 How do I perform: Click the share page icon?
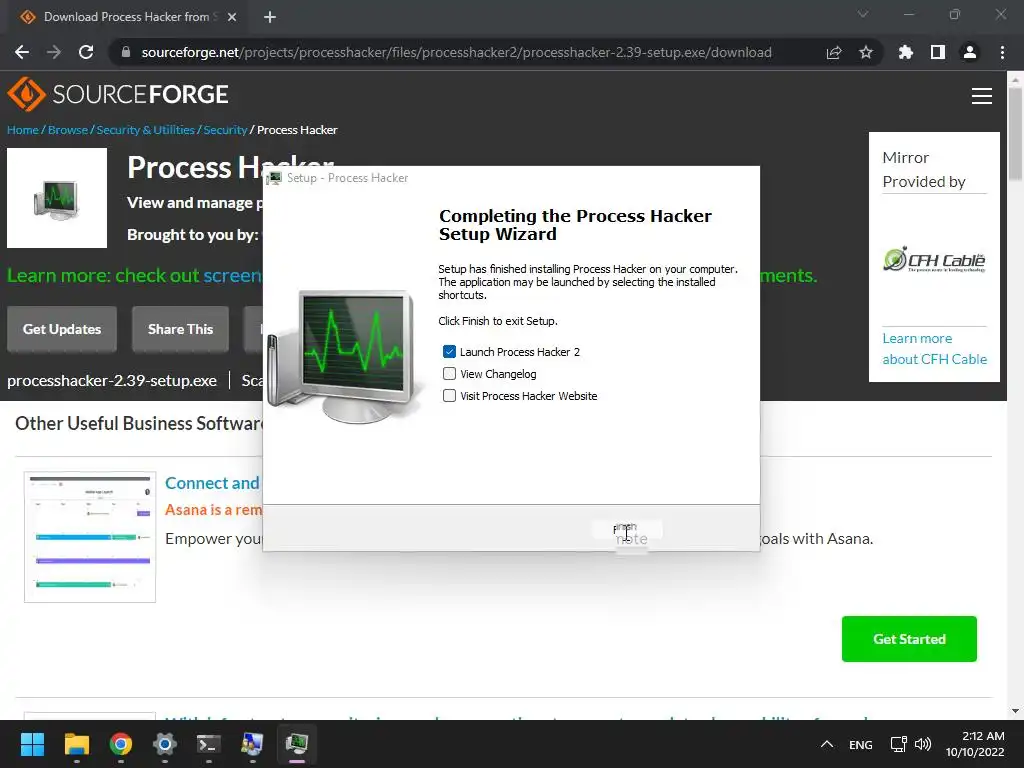(x=834, y=52)
